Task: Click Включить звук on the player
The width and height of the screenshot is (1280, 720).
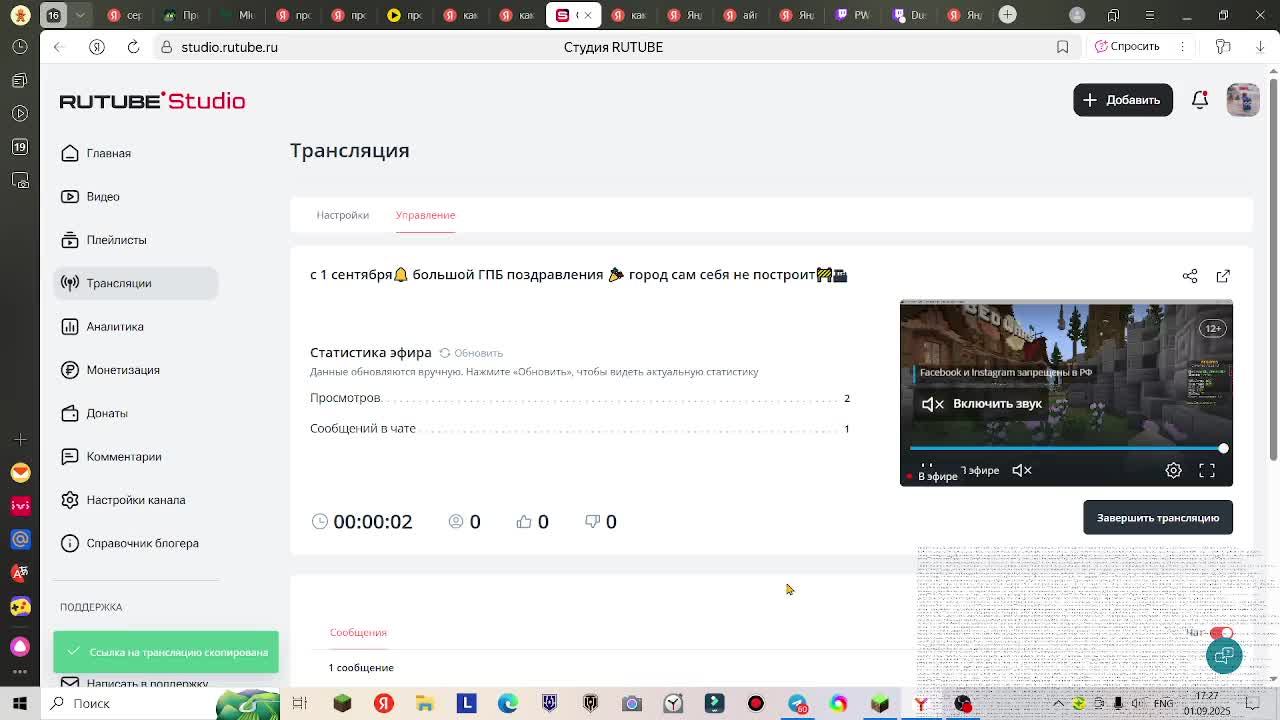Action: pyautogui.click(x=982, y=404)
